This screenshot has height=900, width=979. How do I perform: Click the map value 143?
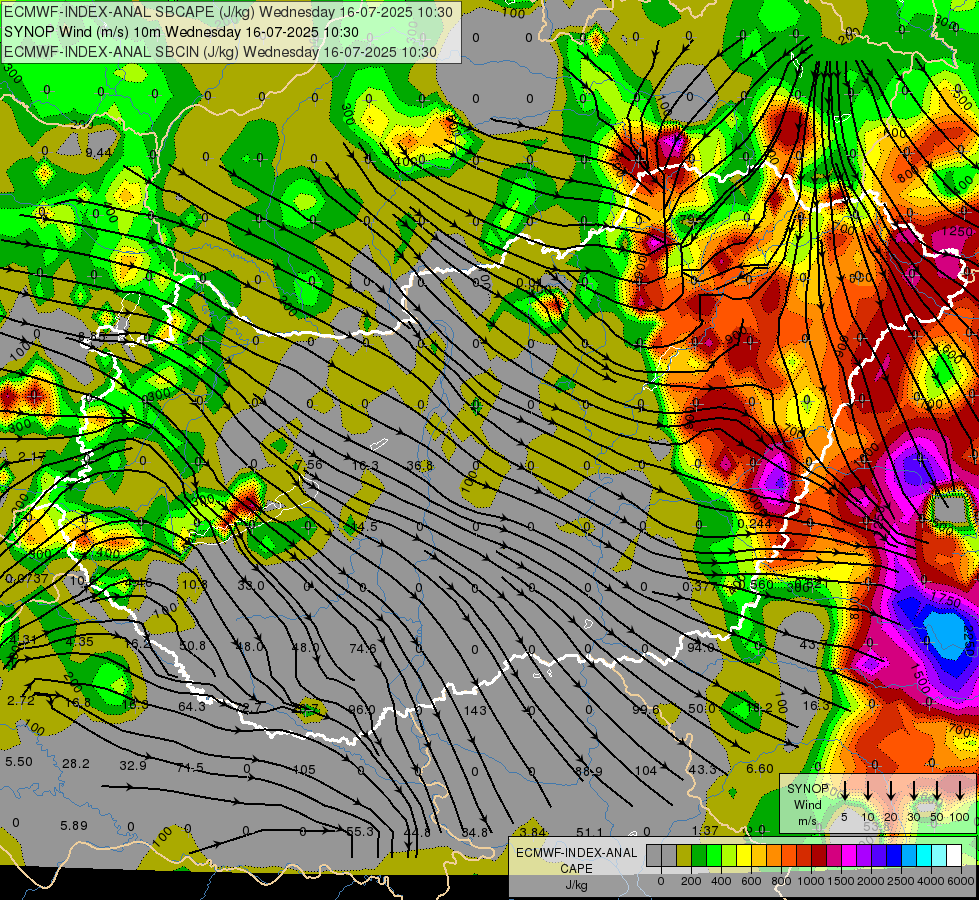(475, 710)
